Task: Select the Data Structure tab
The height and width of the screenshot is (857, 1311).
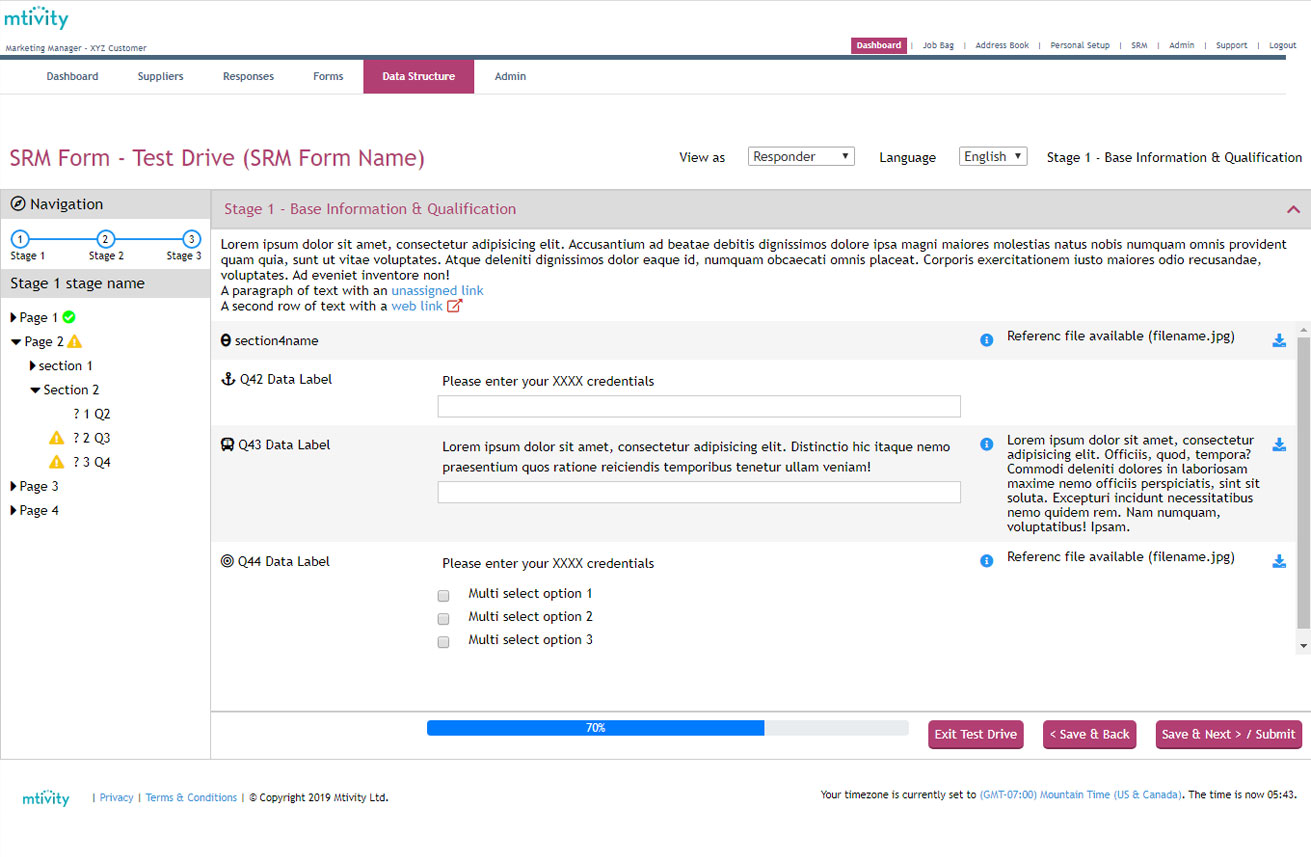Action: (x=418, y=76)
